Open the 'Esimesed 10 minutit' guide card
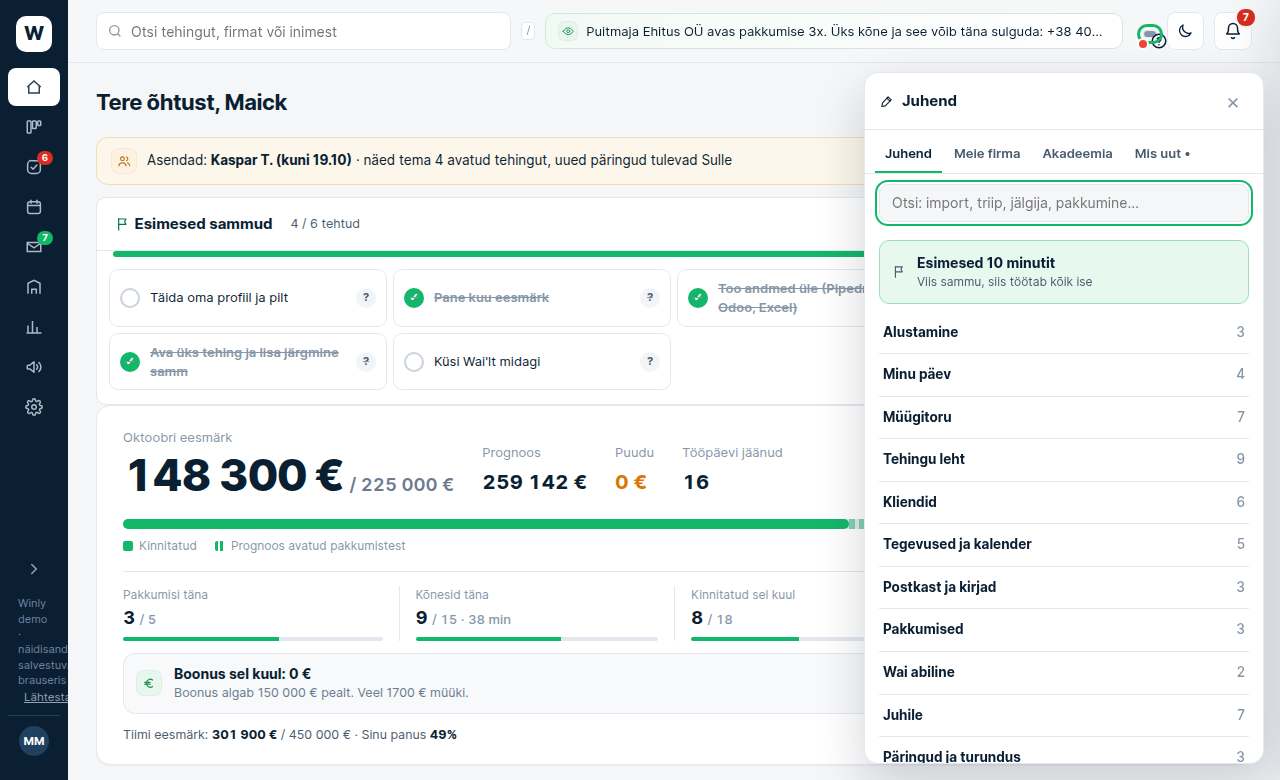The height and width of the screenshot is (780, 1280). click(x=1064, y=272)
